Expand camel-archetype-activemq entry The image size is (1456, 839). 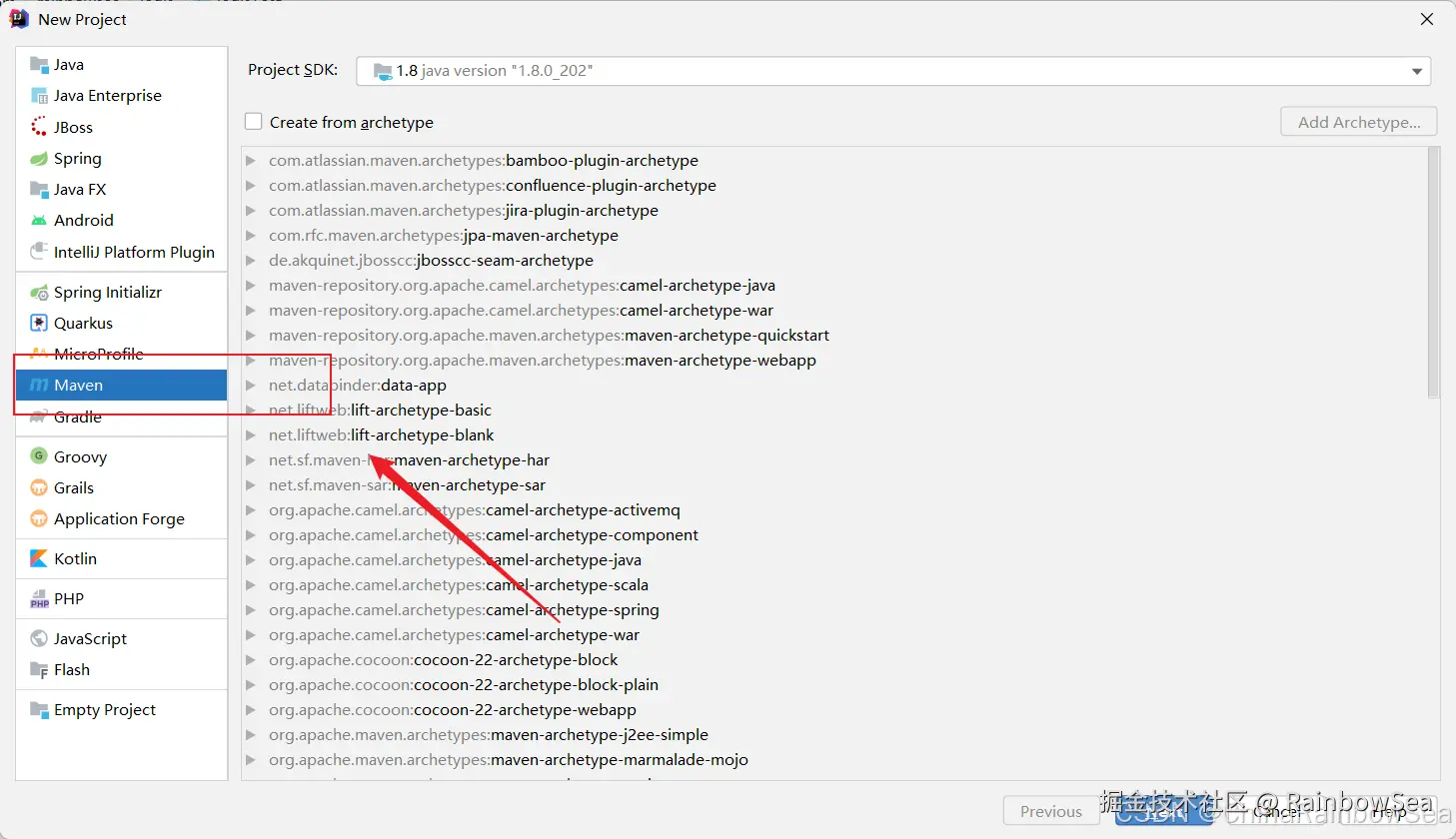[251, 510]
